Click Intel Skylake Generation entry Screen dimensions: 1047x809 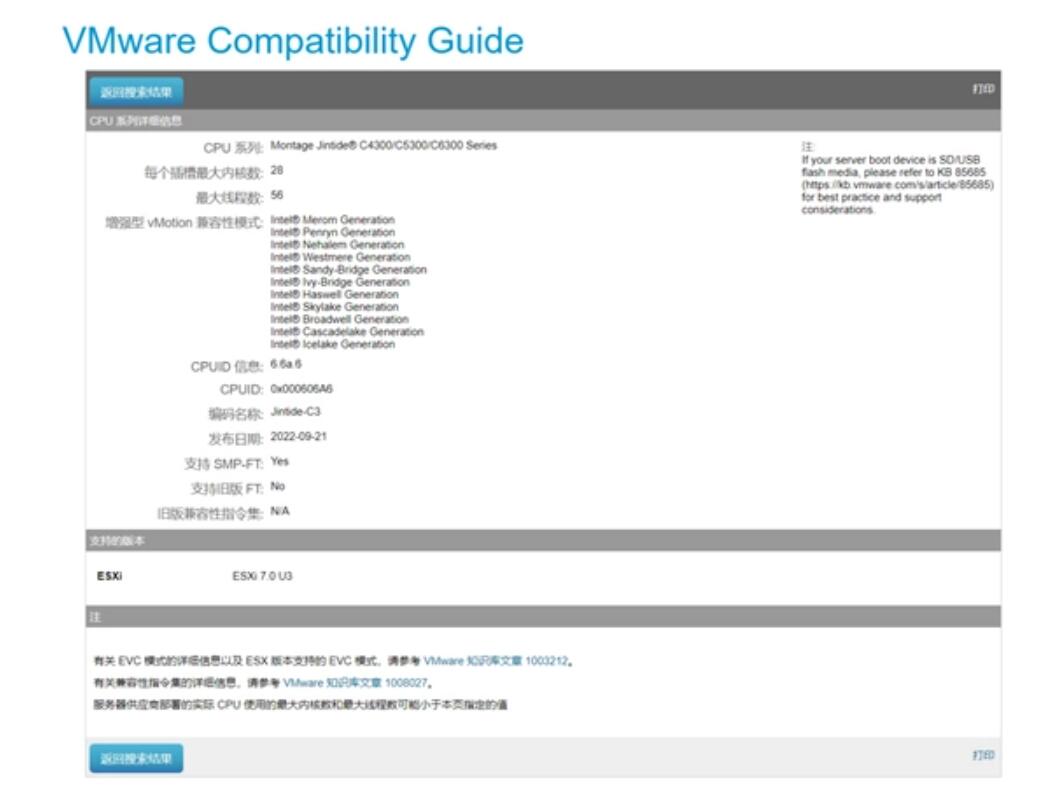(335, 307)
